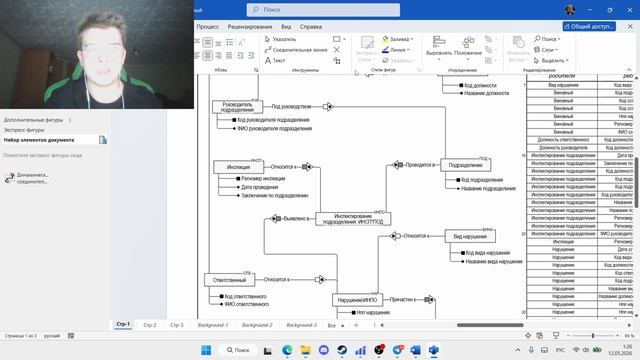Click the justify paragraph alignment icon
Screen dimensions: 640x360
pos(229,55)
